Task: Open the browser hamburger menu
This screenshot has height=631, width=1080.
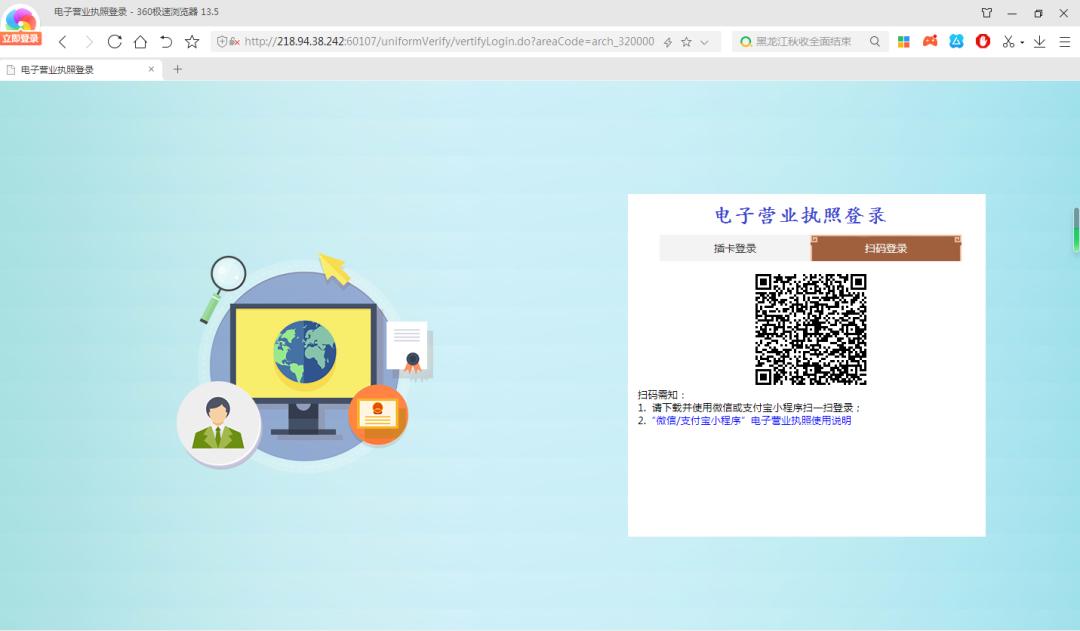Action: (x=1065, y=42)
